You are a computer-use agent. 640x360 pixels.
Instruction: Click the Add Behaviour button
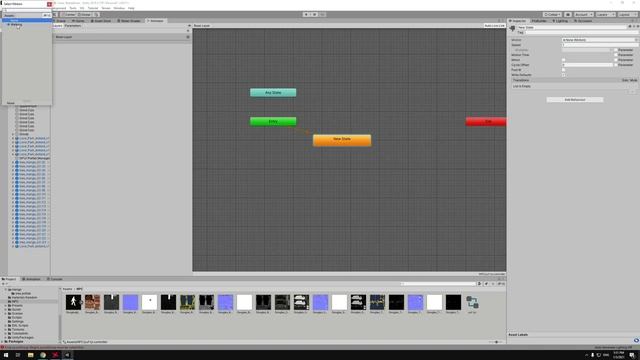[575, 100]
